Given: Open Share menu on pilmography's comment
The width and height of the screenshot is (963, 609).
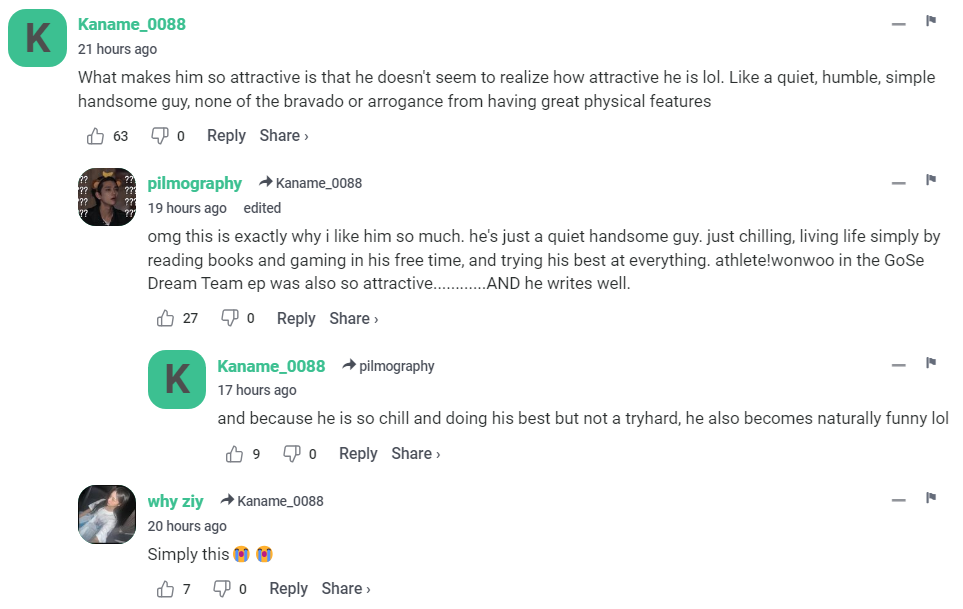Looking at the screenshot, I should pyautogui.click(x=354, y=319).
